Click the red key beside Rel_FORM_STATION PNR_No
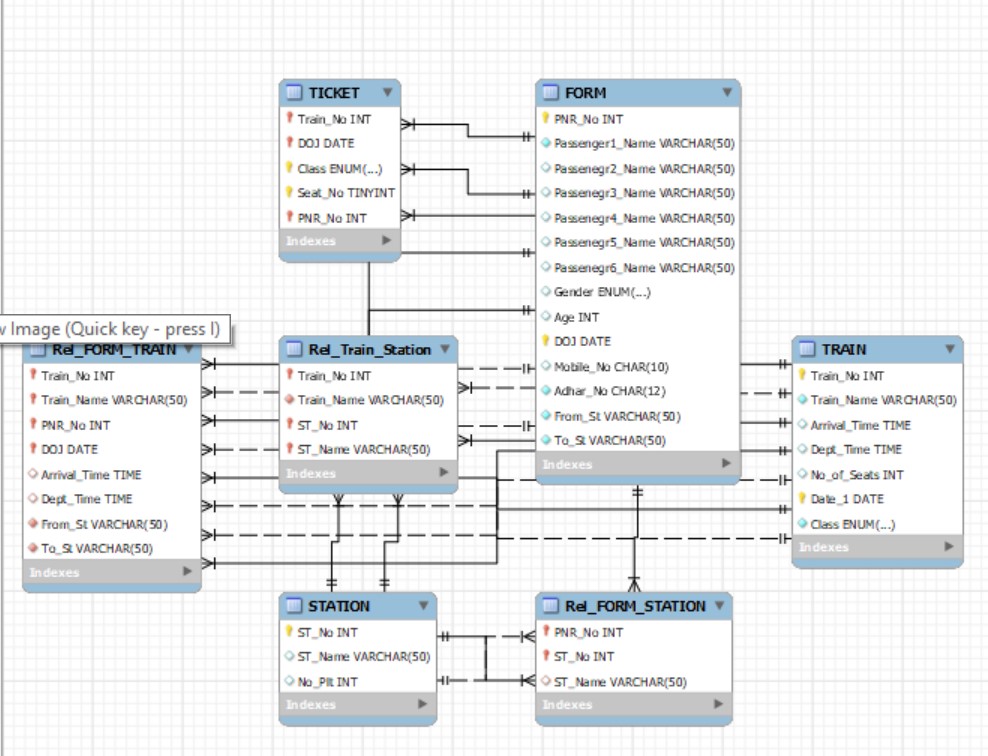This screenshot has height=756, width=988. click(546, 631)
